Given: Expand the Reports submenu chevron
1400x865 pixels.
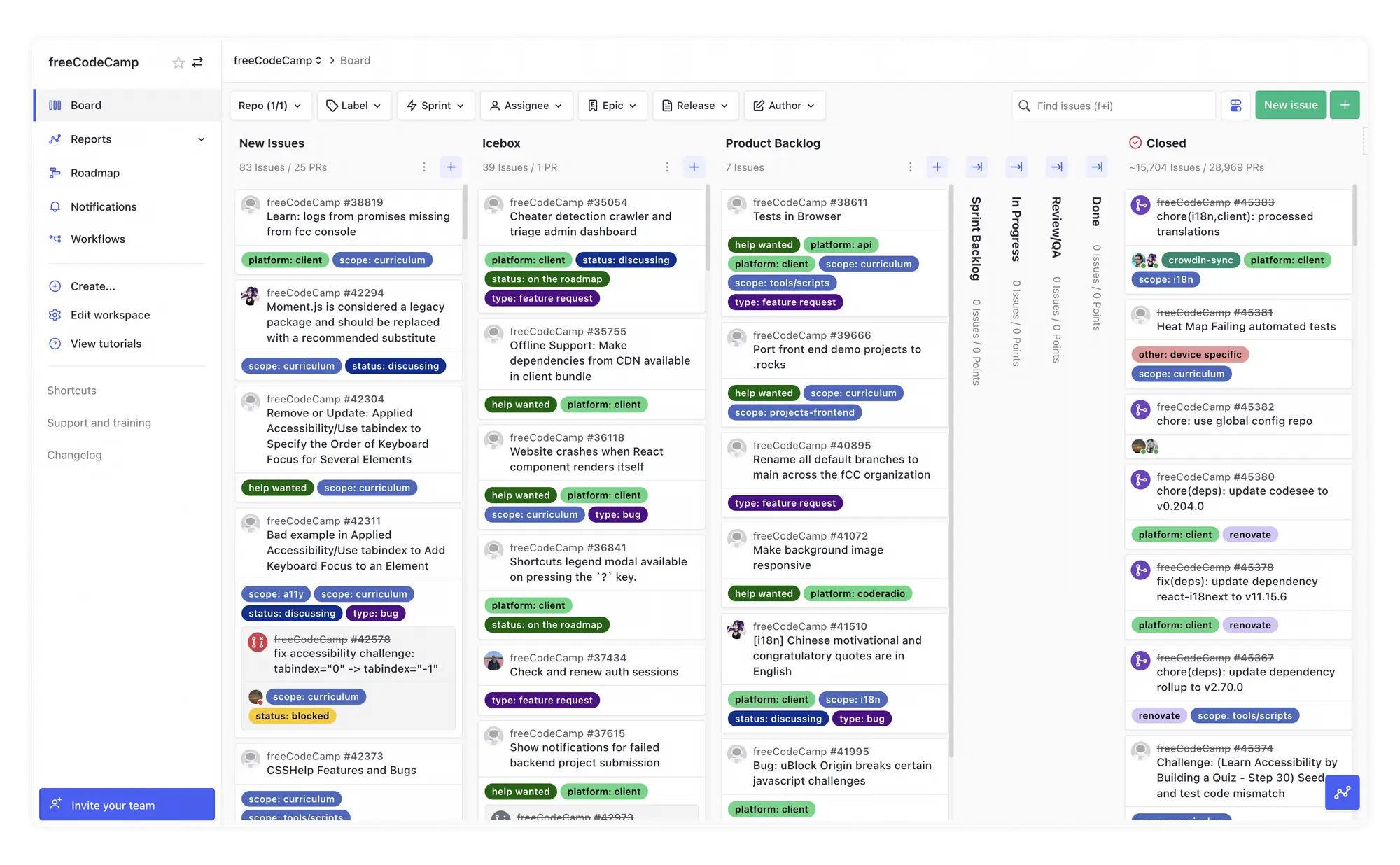Looking at the screenshot, I should point(202,139).
